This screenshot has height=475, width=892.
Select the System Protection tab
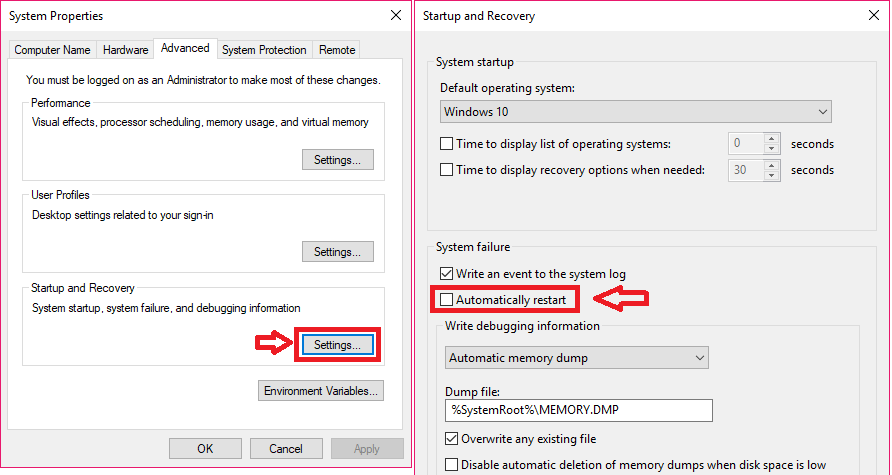point(264,50)
